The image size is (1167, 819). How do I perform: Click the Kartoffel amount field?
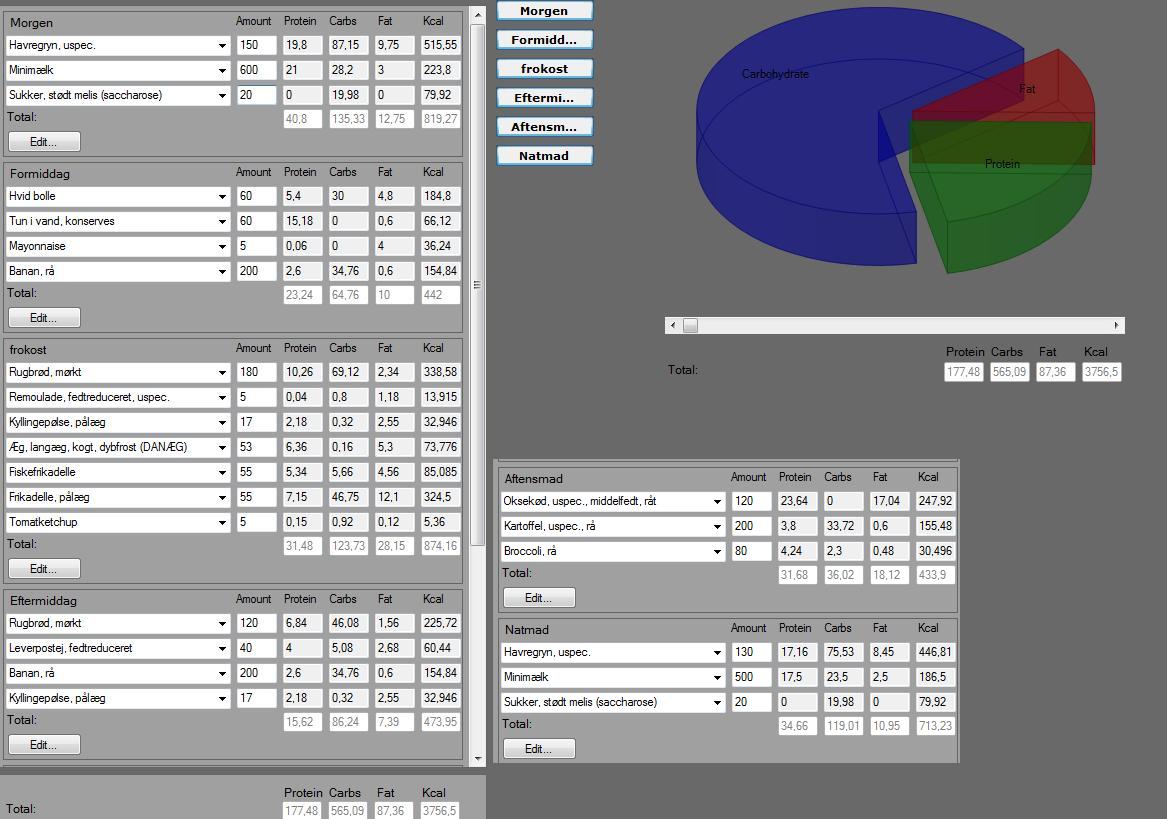(x=751, y=526)
